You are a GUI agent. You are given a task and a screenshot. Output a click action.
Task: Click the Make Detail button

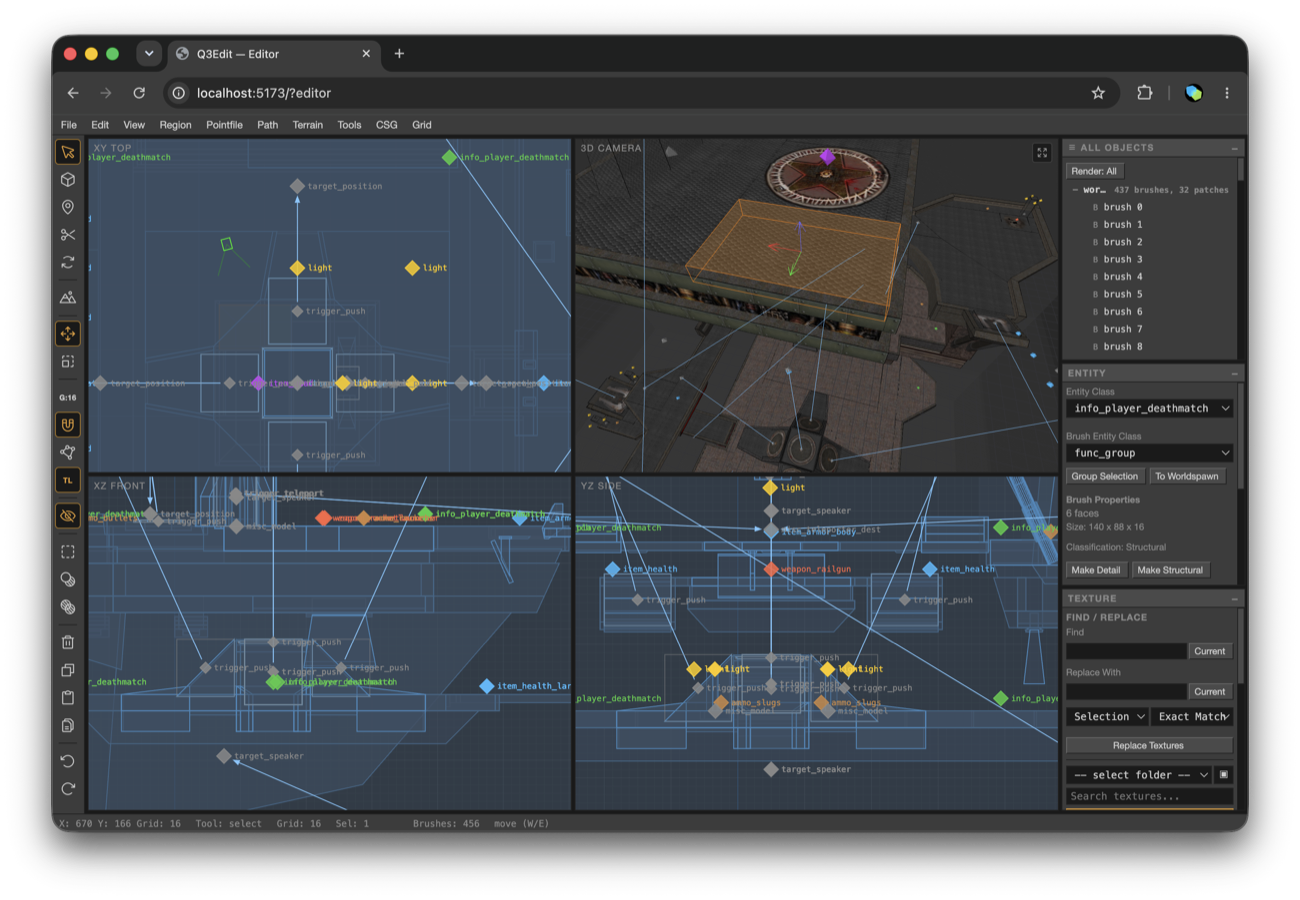(x=1096, y=570)
